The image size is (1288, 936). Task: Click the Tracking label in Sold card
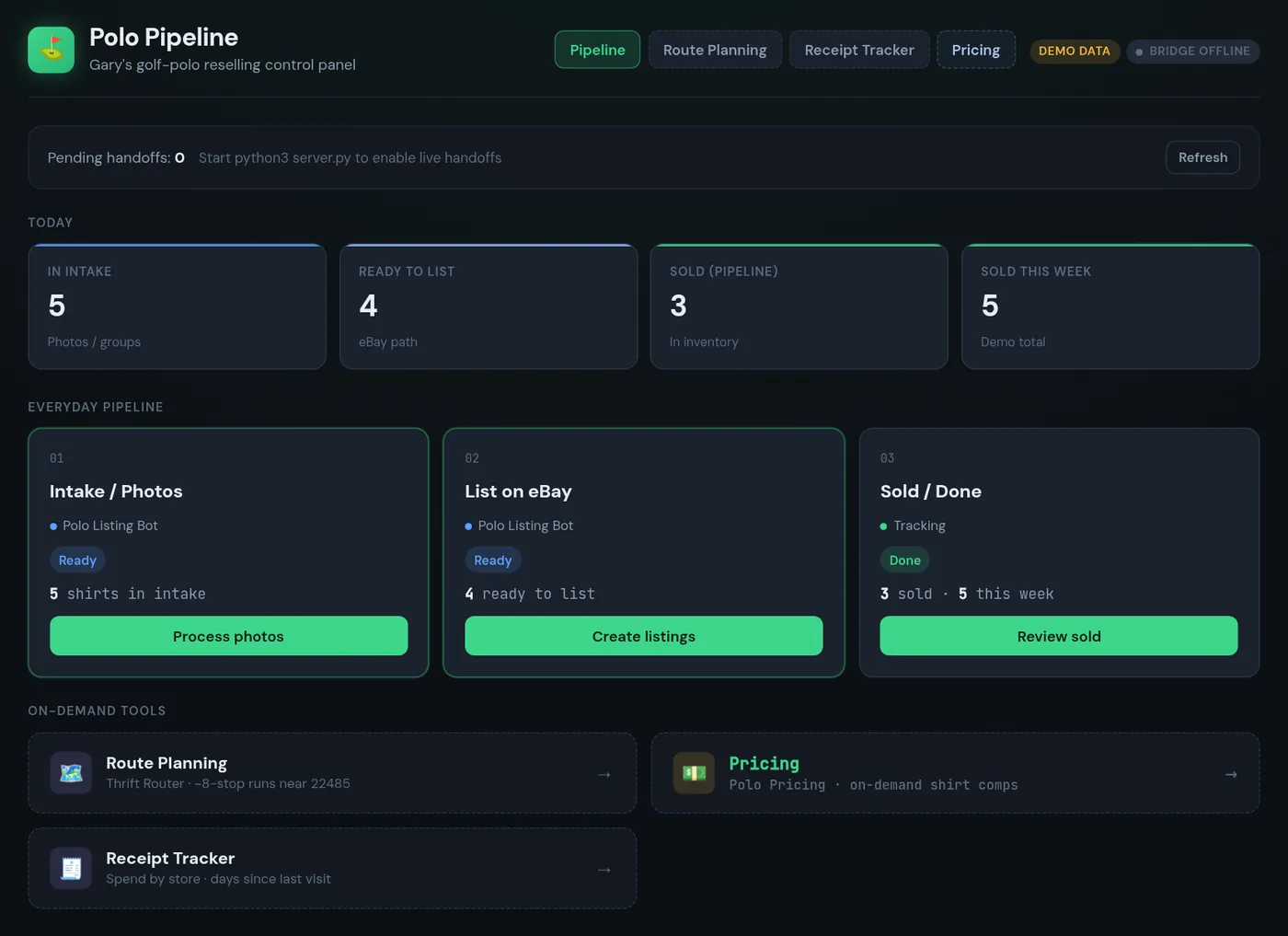tap(919, 526)
